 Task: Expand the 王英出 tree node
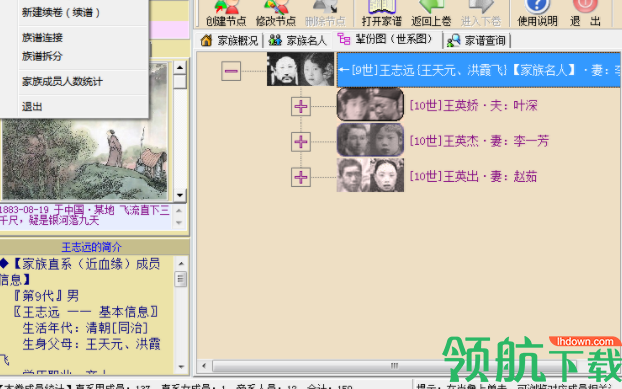tap(301, 177)
